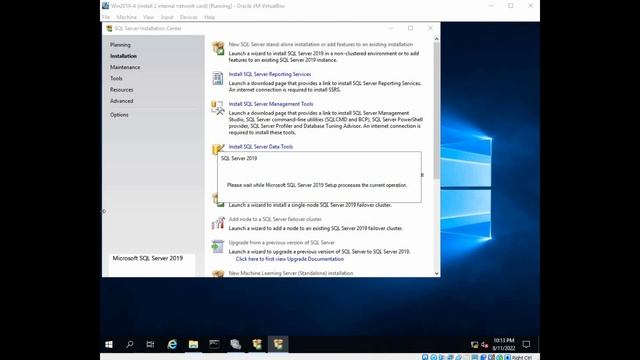Screen dimensions: 640x360
Task: Select Tools in the sidebar
Action: tap(116, 78)
